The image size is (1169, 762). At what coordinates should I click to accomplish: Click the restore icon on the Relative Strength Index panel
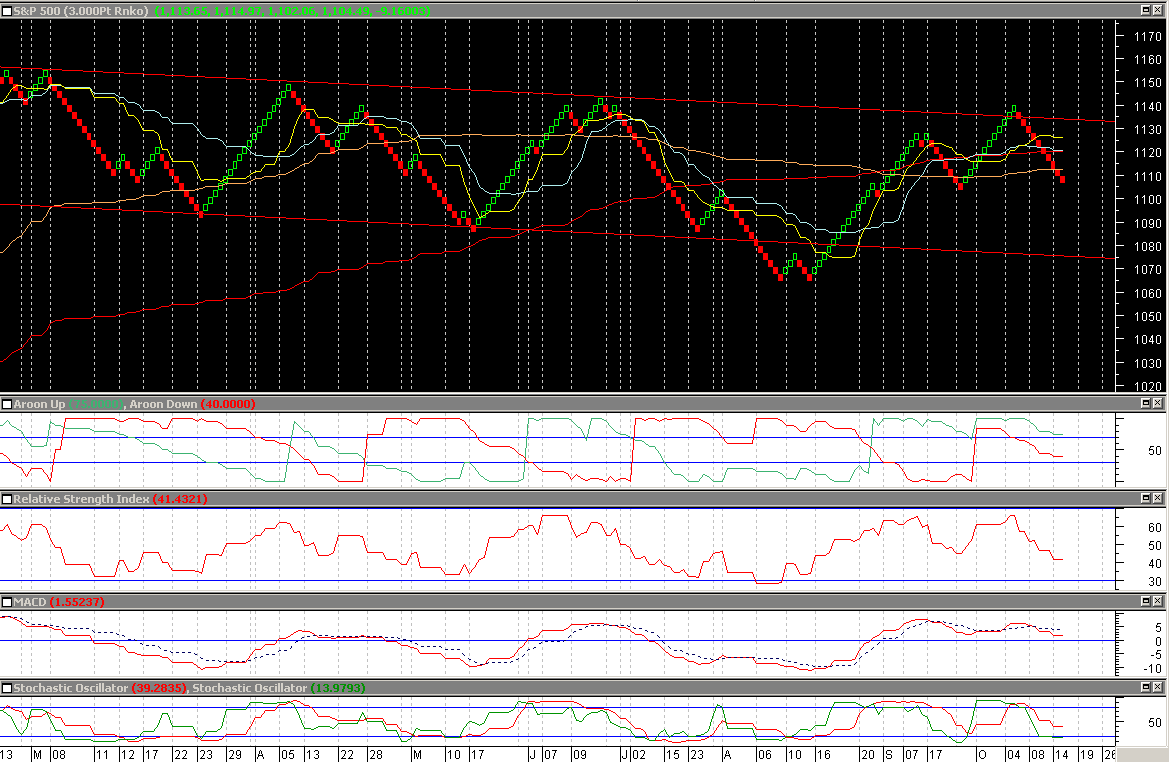[x=1147, y=498]
